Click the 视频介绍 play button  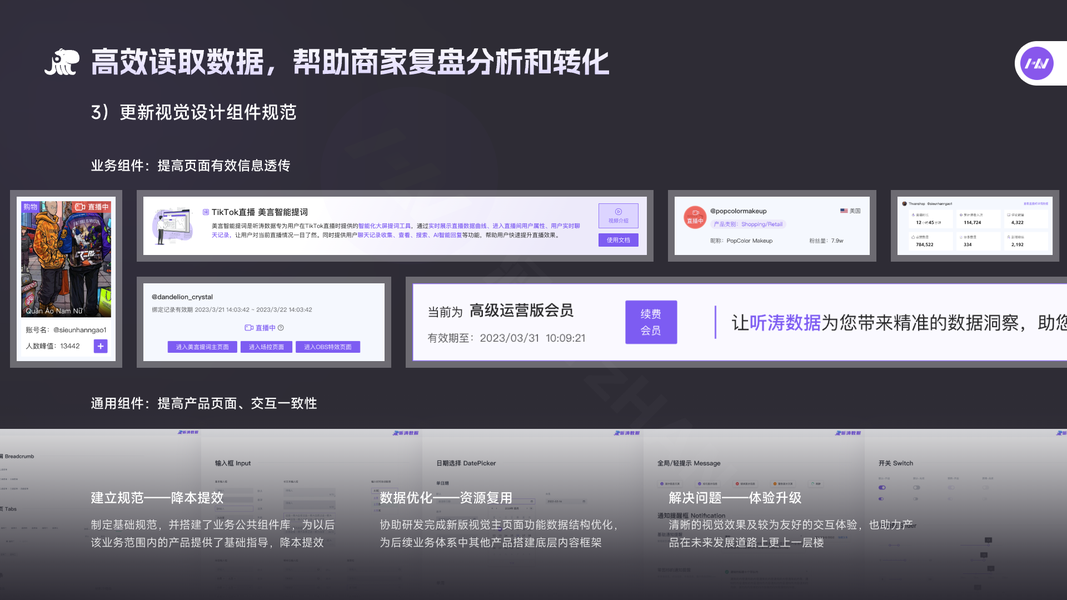tap(618, 215)
